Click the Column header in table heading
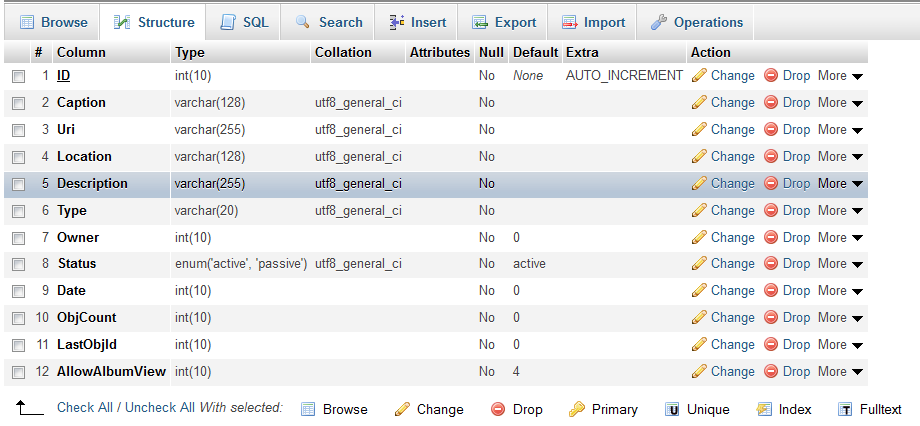This screenshot has width=920, height=426. (x=81, y=52)
